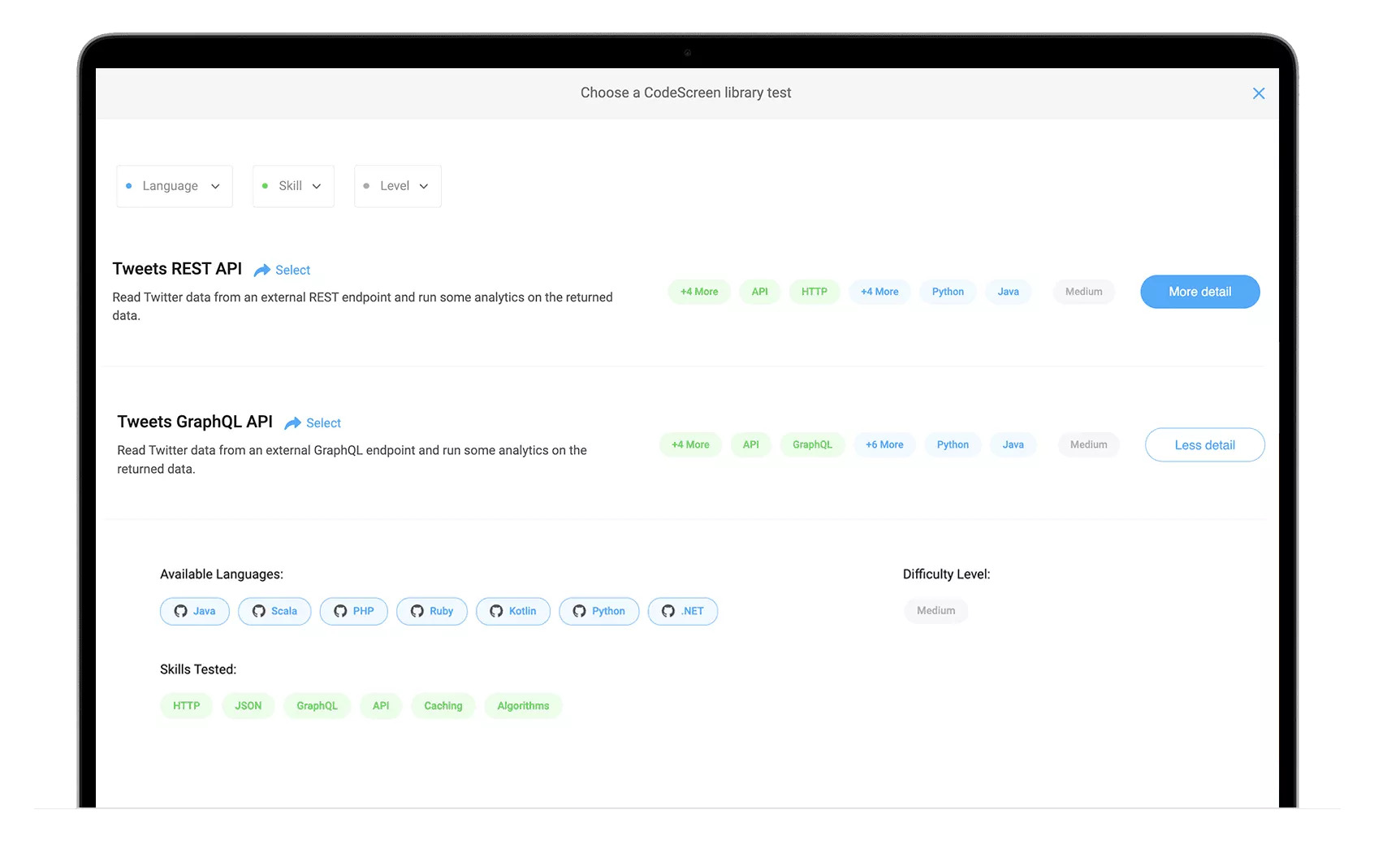Pick the PHP language badge
Viewport: 1400px width, 849px height.
coord(353,611)
